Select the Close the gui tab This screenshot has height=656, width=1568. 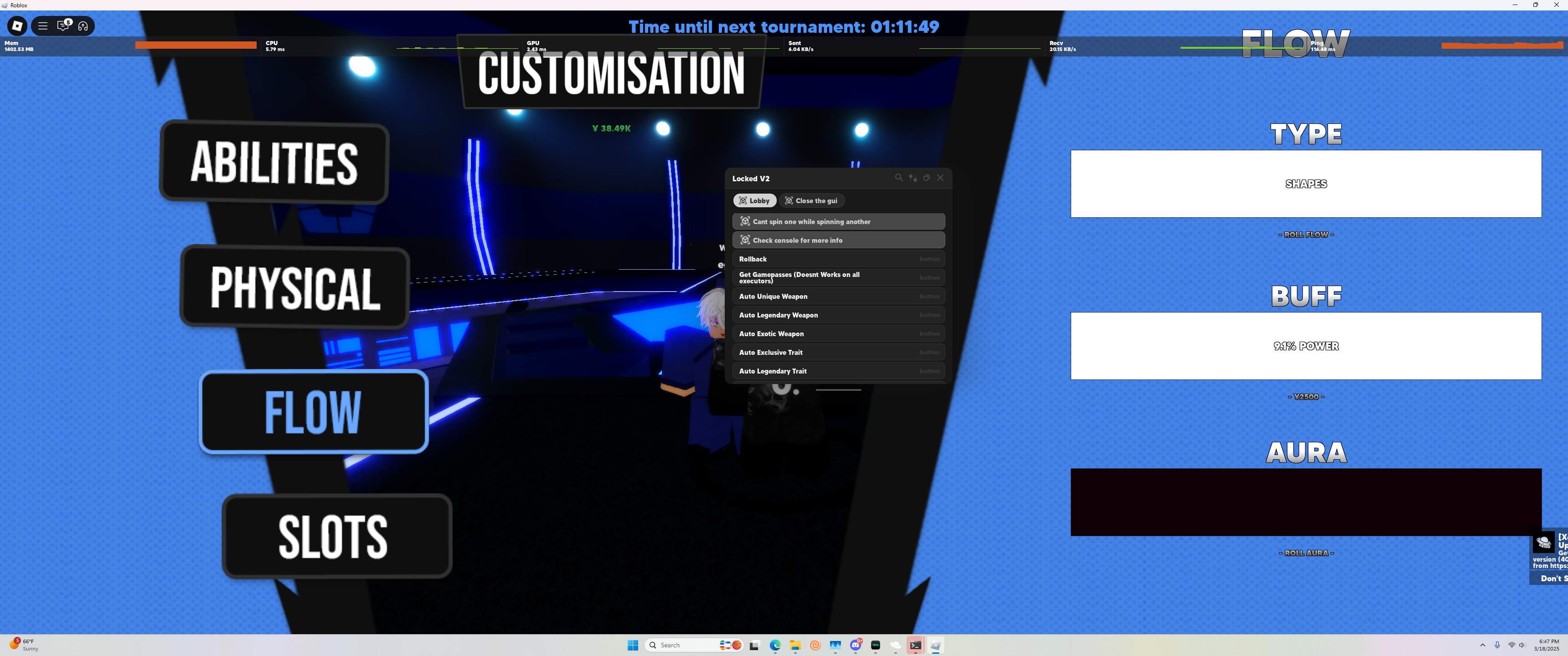click(811, 201)
